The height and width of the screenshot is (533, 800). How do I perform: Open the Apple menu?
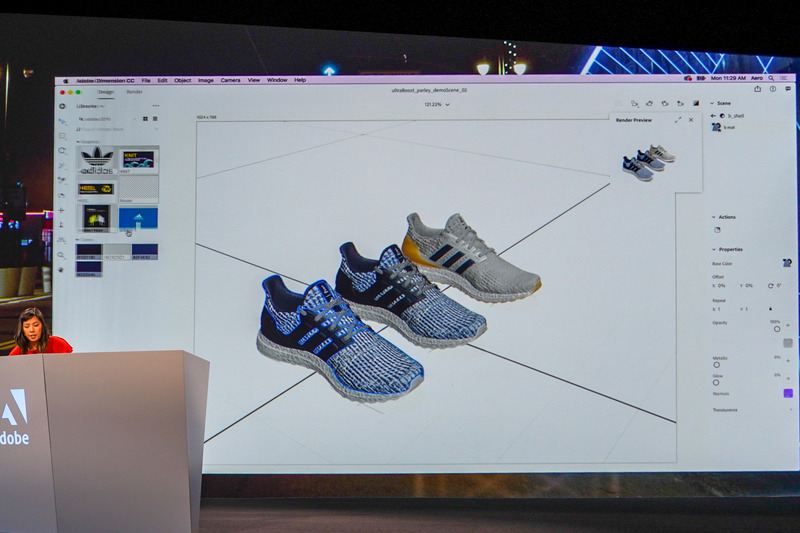[65, 81]
